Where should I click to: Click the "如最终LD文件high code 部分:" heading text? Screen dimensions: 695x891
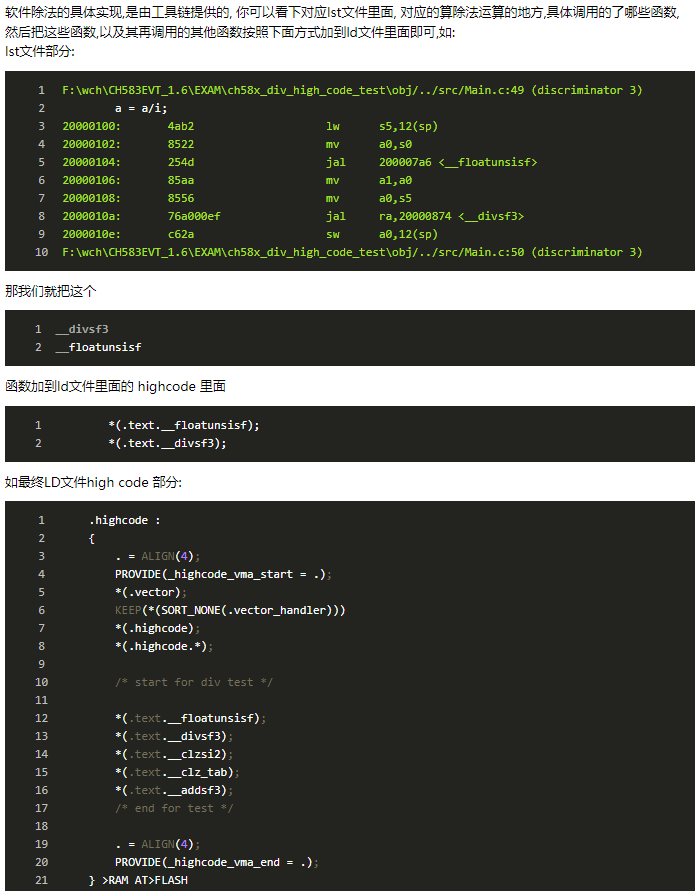(93, 482)
